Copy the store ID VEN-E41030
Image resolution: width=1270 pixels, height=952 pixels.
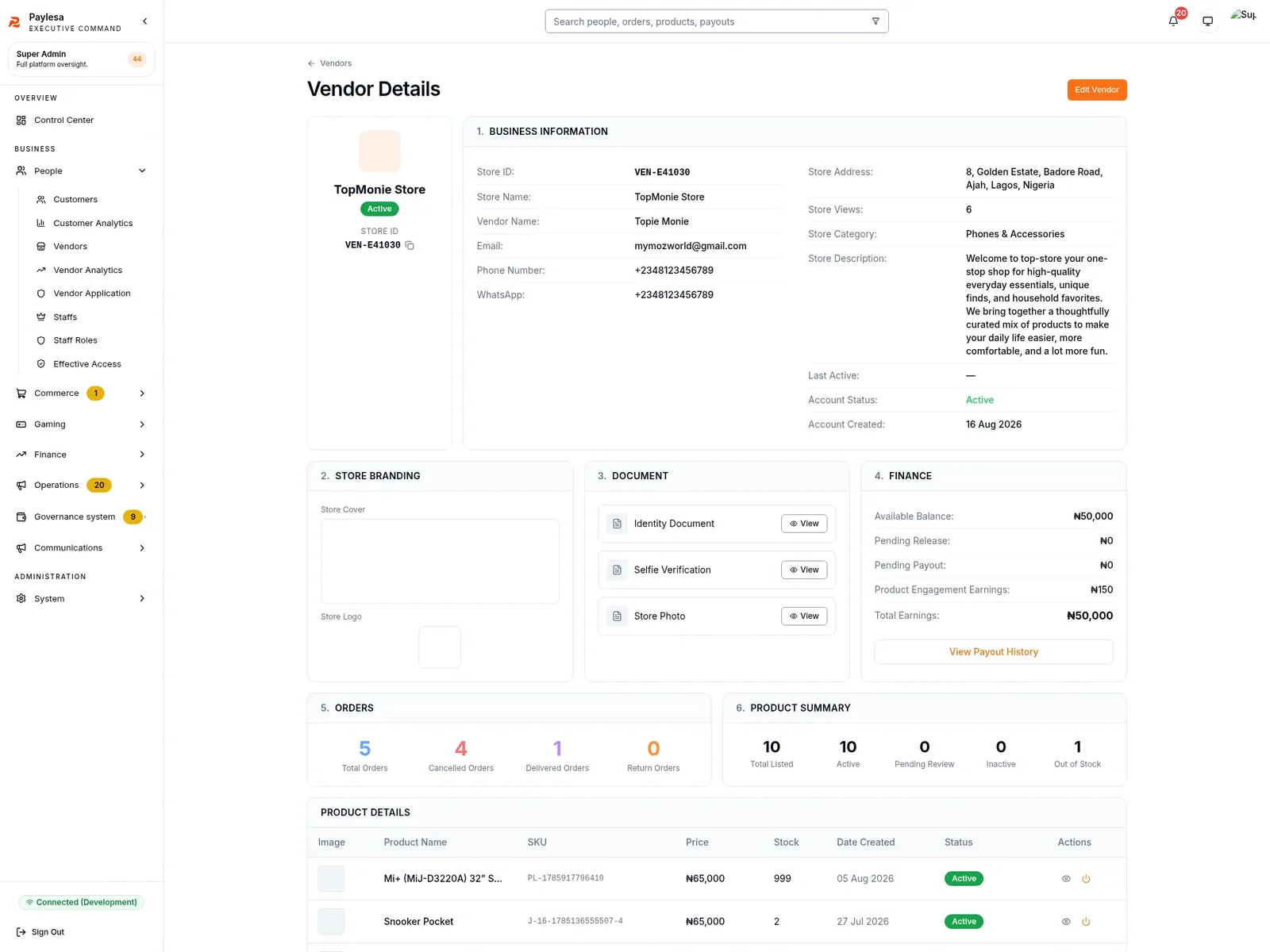coord(410,245)
